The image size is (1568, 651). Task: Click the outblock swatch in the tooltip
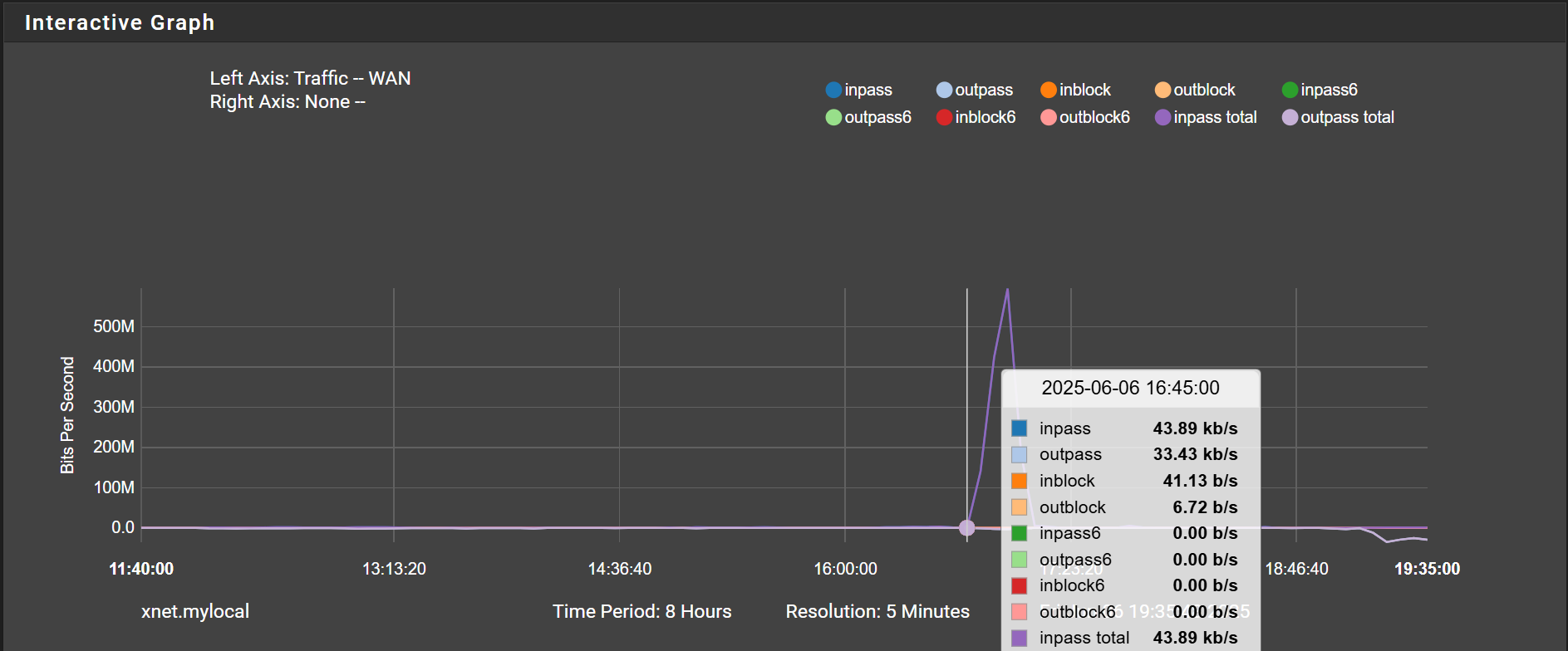1019,507
